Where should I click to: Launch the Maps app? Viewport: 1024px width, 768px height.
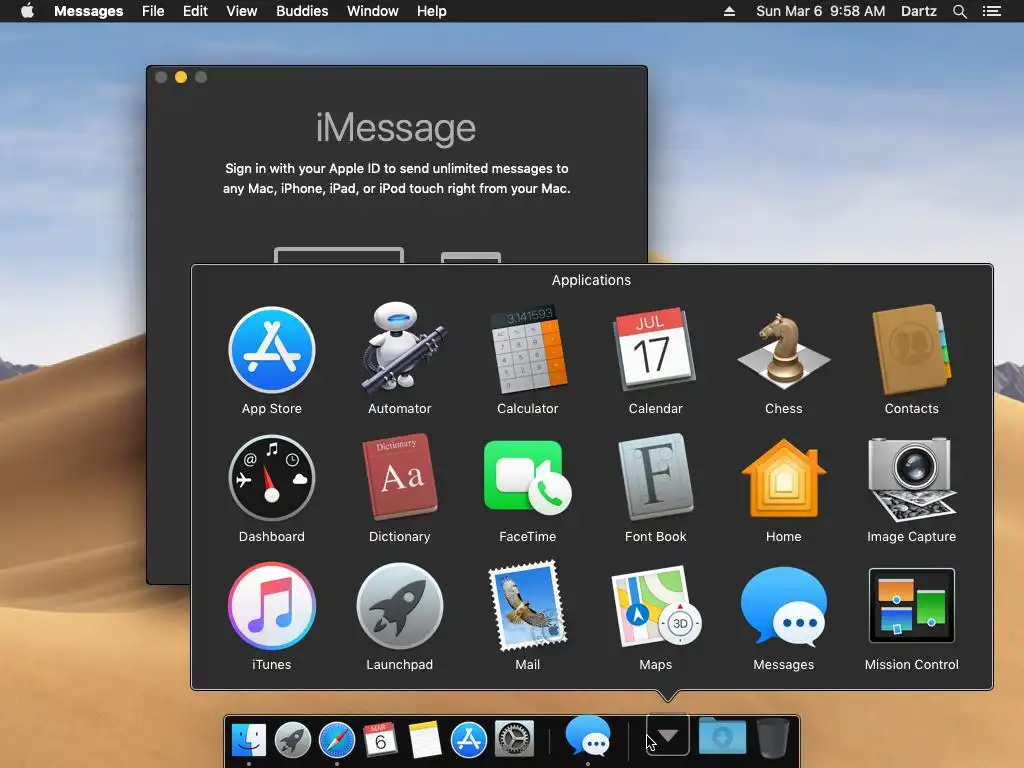tap(655, 606)
